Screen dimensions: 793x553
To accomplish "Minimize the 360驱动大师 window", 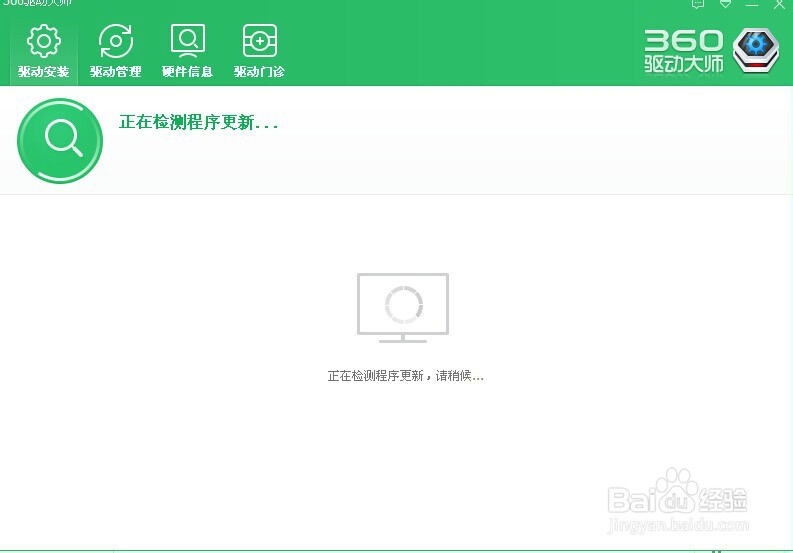I will 752,5.
